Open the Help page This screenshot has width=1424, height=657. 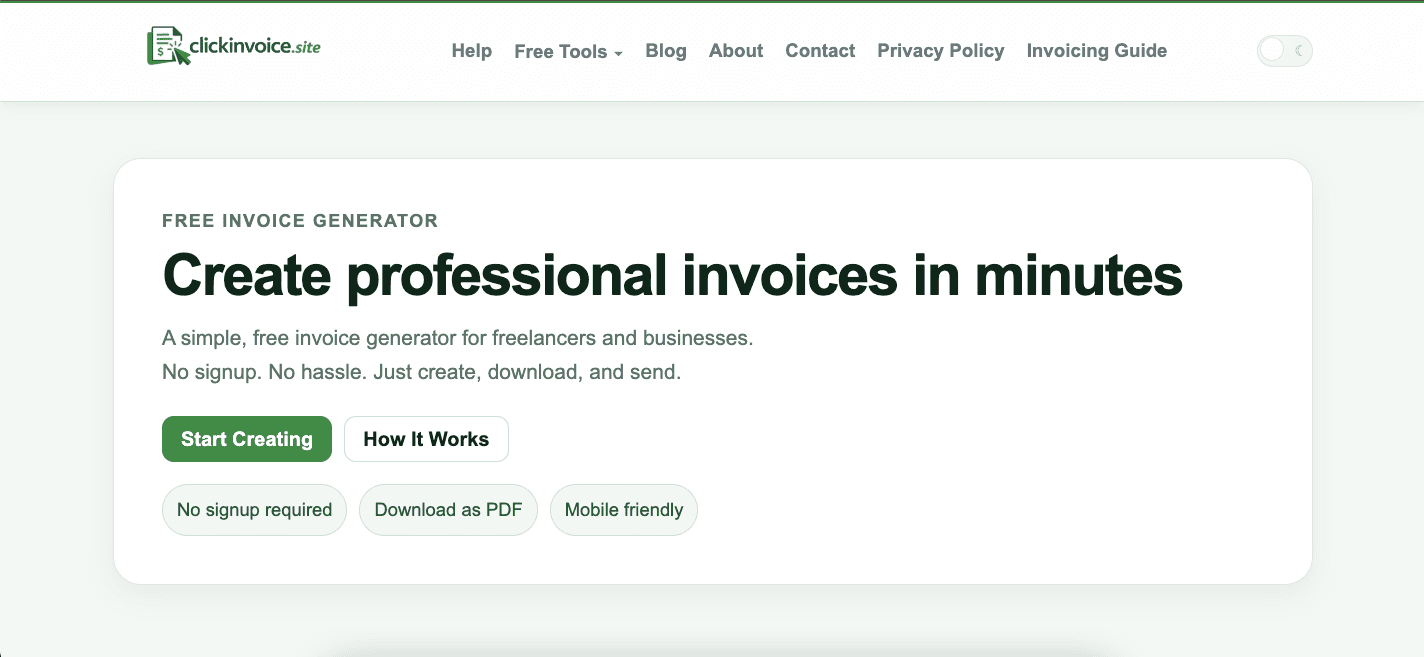pos(472,51)
